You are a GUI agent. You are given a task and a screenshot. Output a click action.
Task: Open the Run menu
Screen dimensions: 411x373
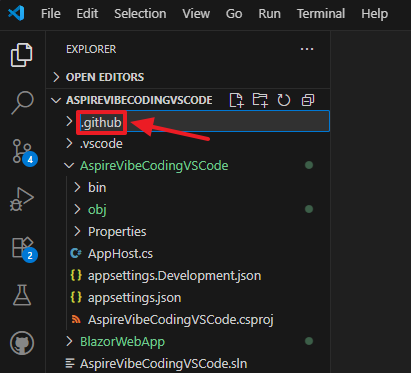tap(269, 14)
